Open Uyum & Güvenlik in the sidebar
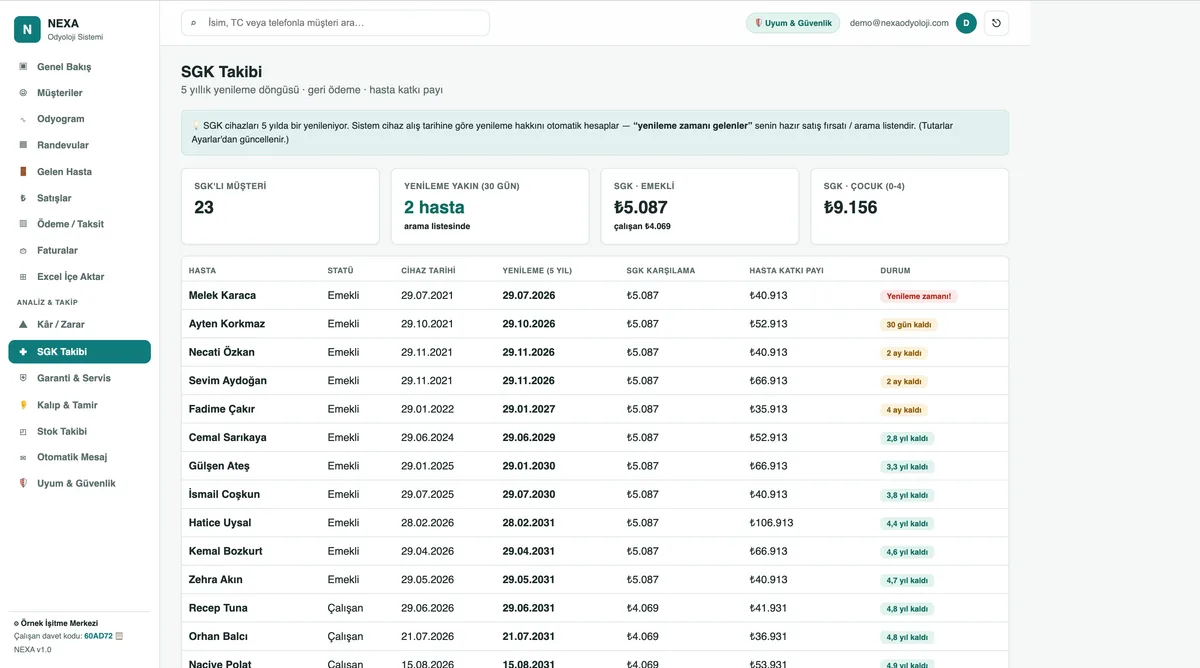 [79, 483]
